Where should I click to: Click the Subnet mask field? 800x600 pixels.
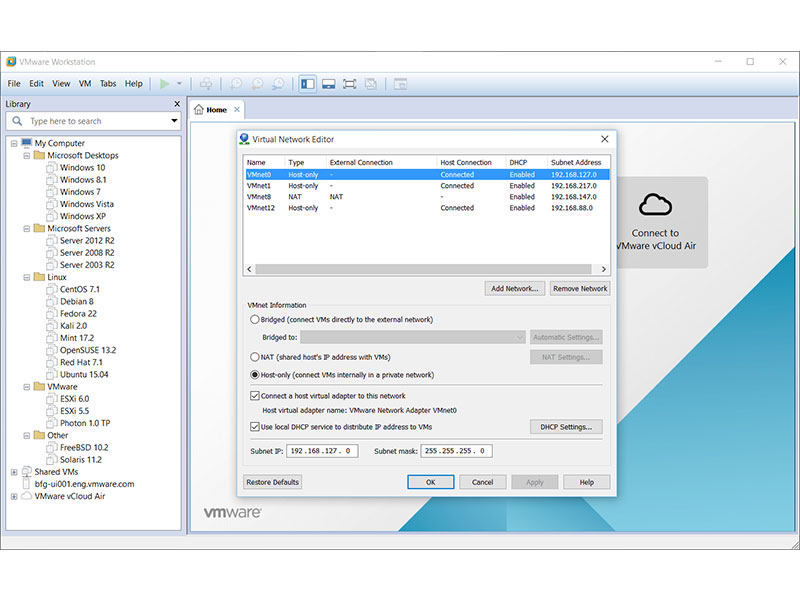coord(456,451)
